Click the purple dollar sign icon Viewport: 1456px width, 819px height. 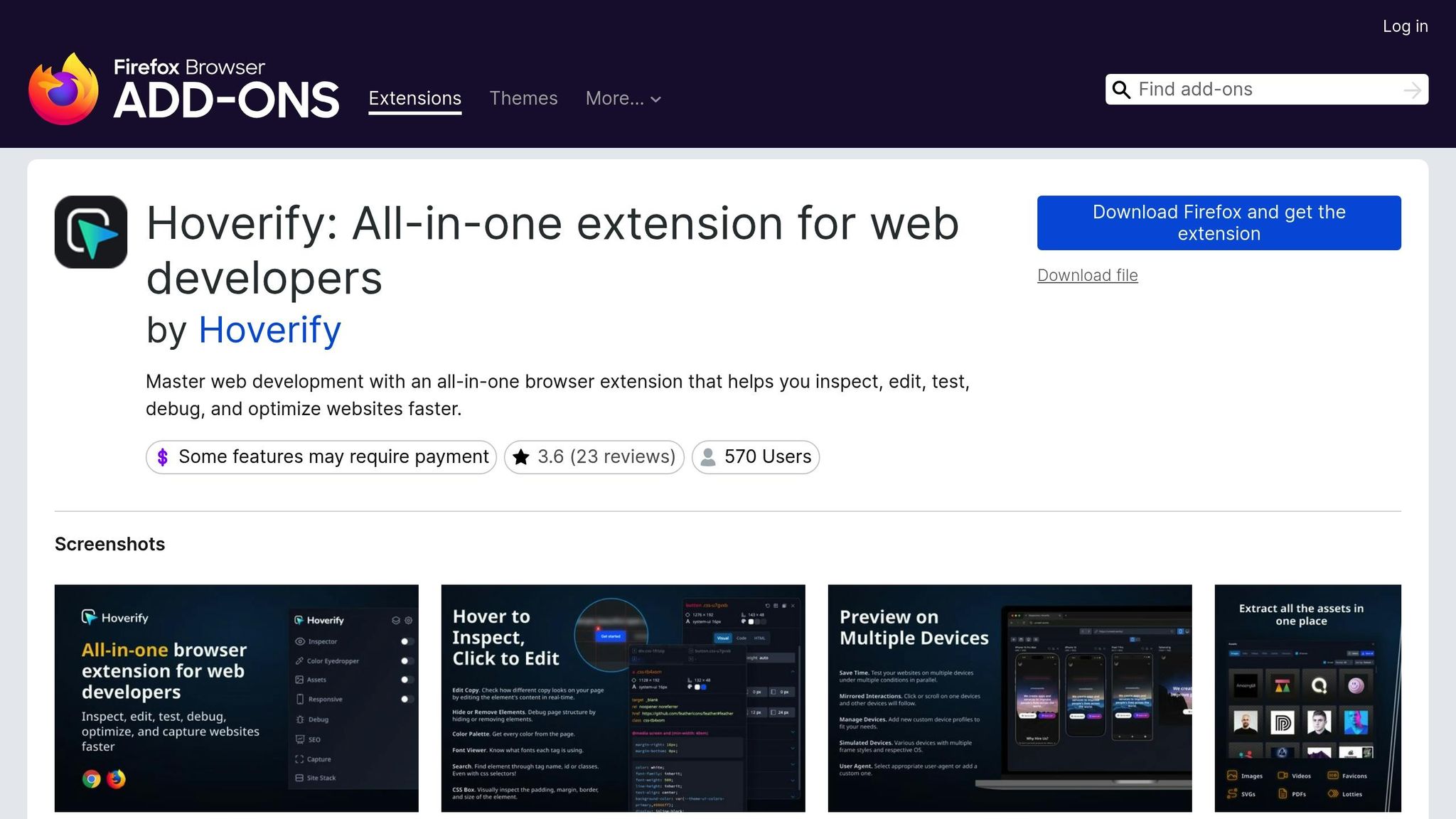[163, 457]
